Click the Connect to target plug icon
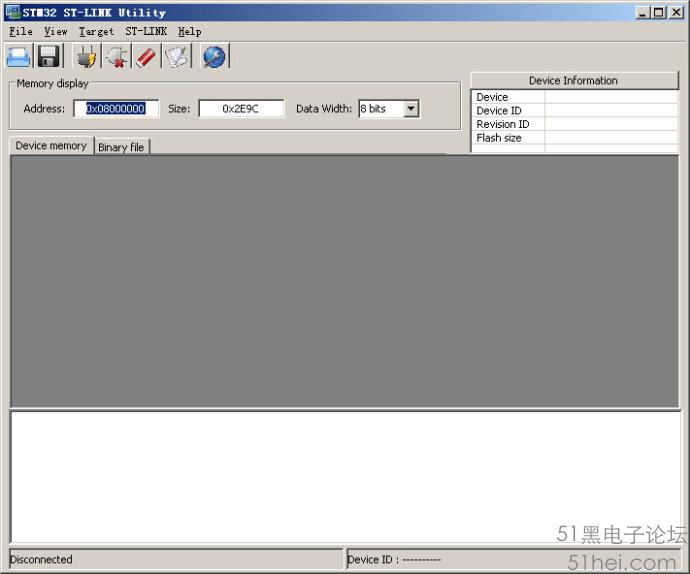This screenshot has width=690, height=574. (87, 56)
